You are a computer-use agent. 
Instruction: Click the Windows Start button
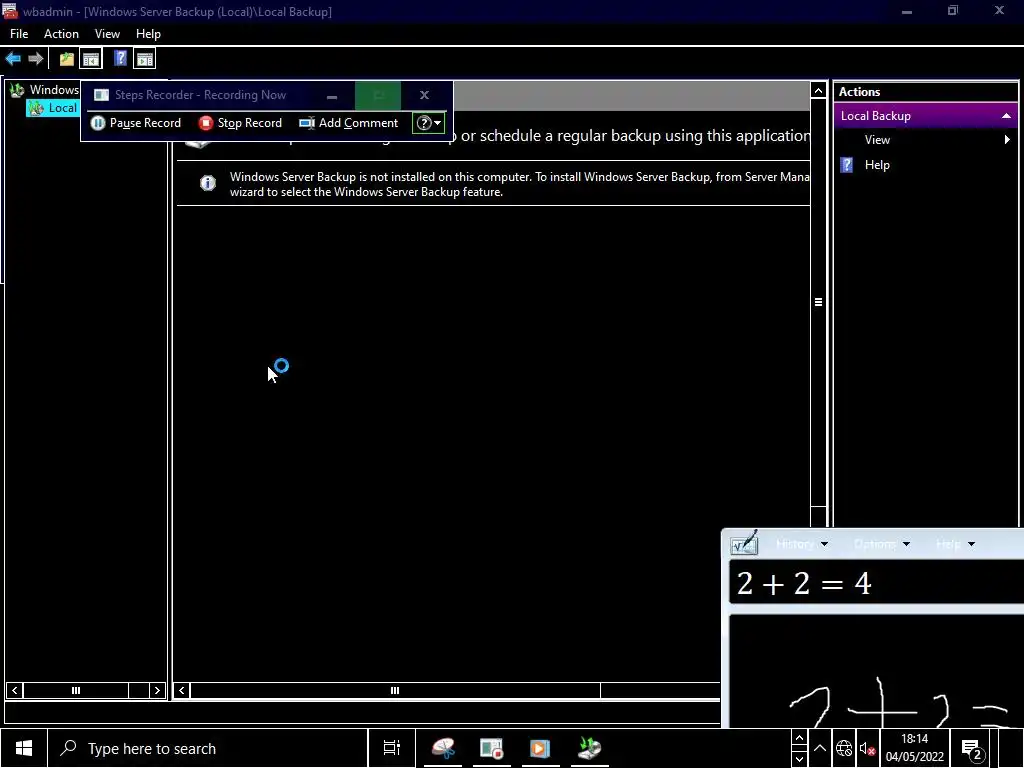pos(24,748)
